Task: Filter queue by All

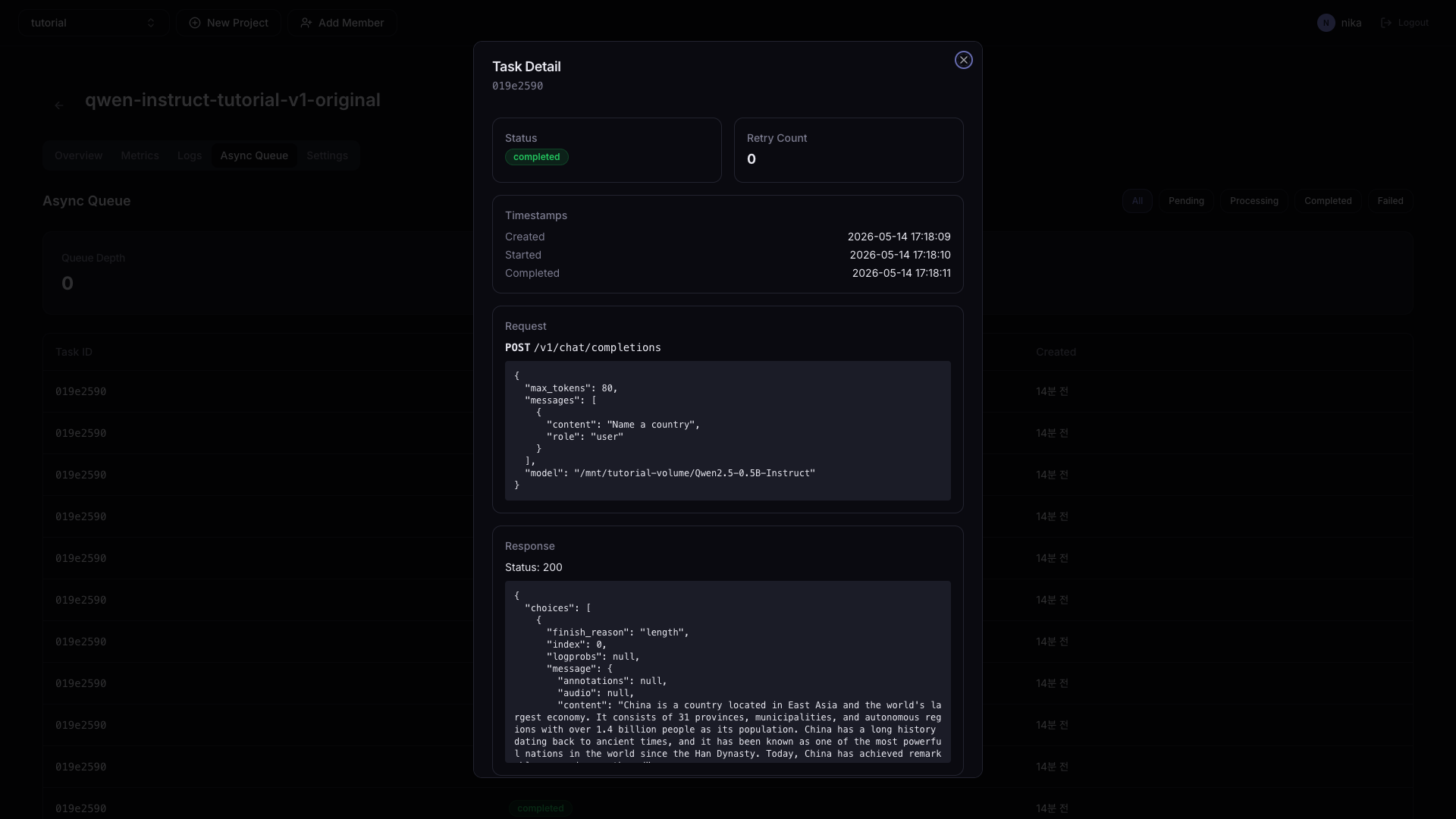Action: coord(1137,201)
